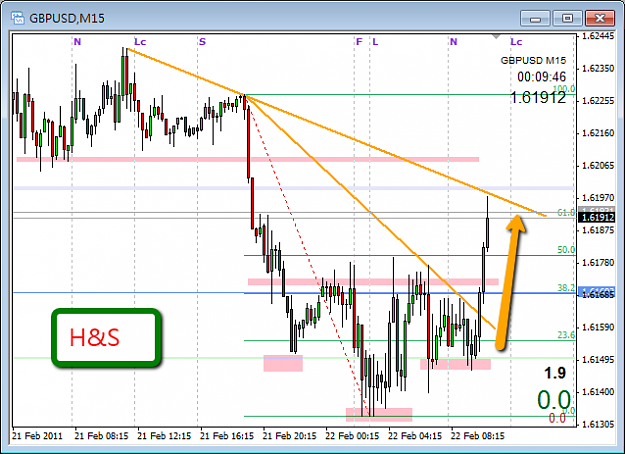Image resolution: width=625 pixels, height=454 pixels.
Task: Click the 50.0 Fibonacci level label
Action: 566,250
